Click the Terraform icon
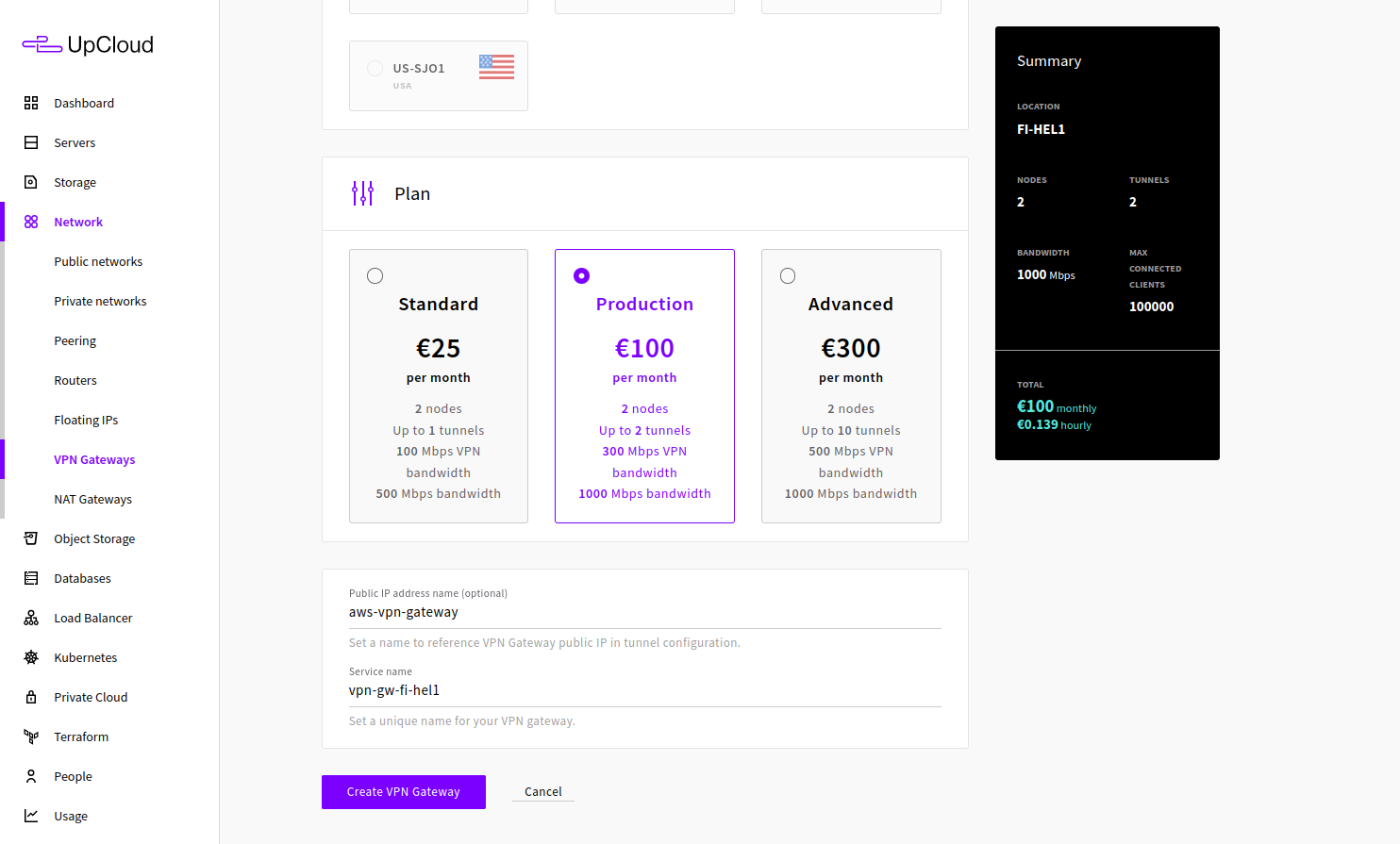This screenshot has width=1400, height=844. click(31, 736)
